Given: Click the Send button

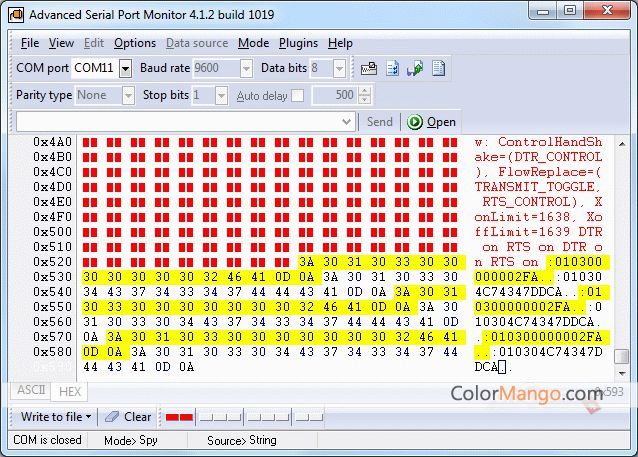Looking at the screenshot, I should pyautogui.click(x=380, y=122).
